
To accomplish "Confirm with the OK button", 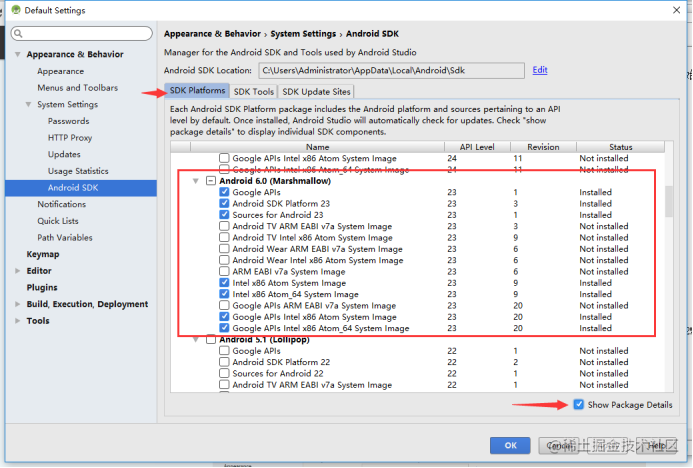I will click(x=510, y=445).
